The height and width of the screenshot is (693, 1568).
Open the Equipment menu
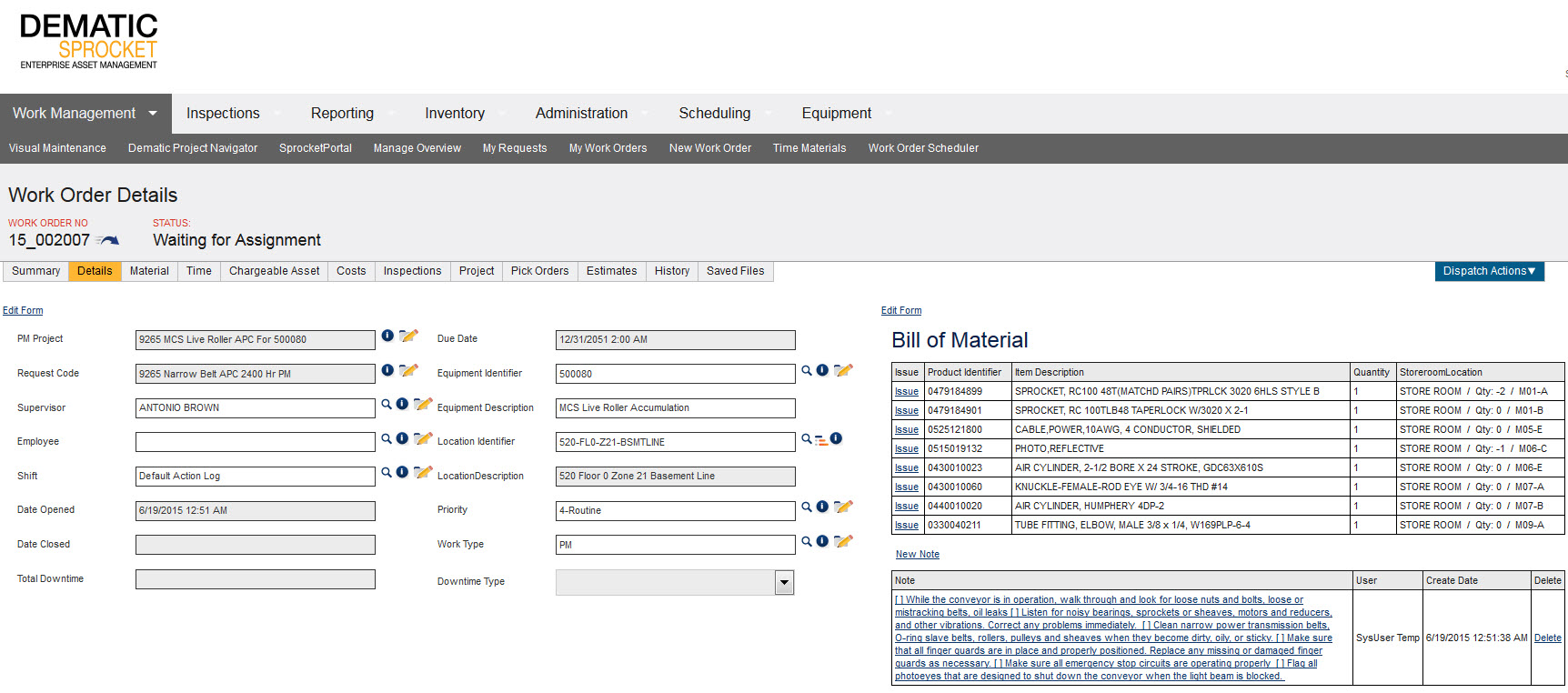(x=837, y=114)
